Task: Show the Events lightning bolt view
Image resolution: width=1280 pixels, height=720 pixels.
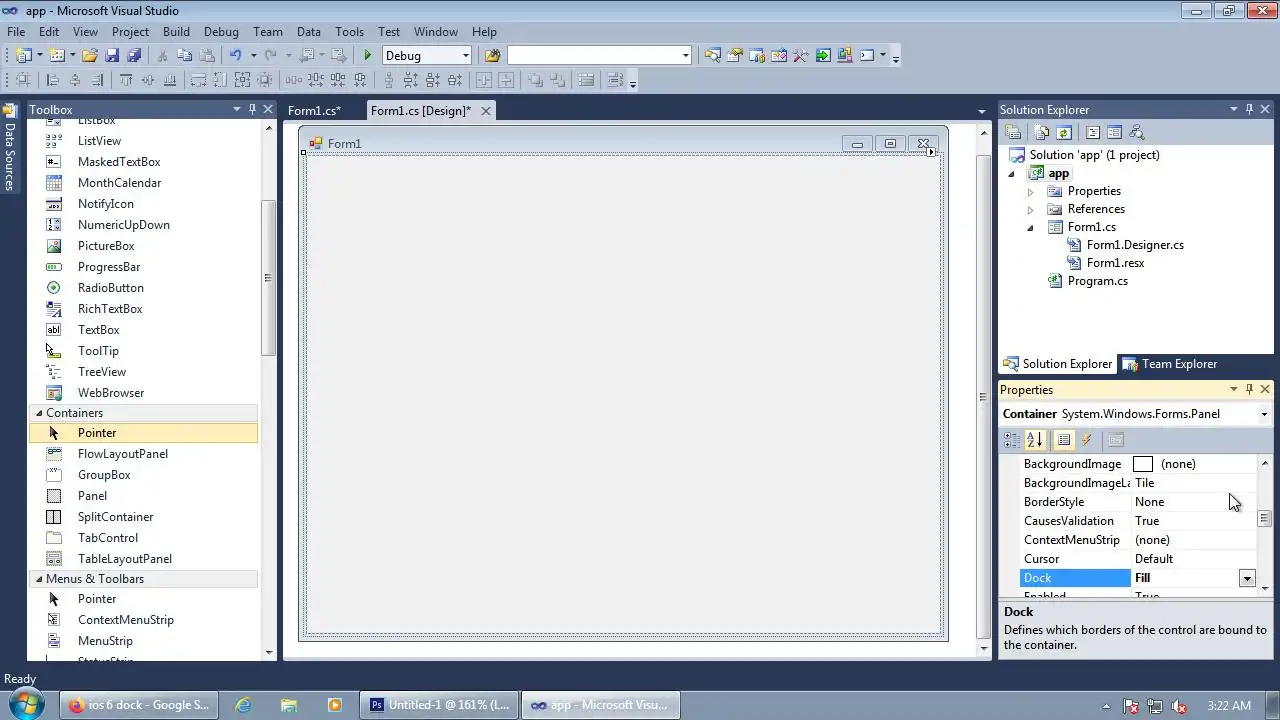Action: tap(1087, 440)
